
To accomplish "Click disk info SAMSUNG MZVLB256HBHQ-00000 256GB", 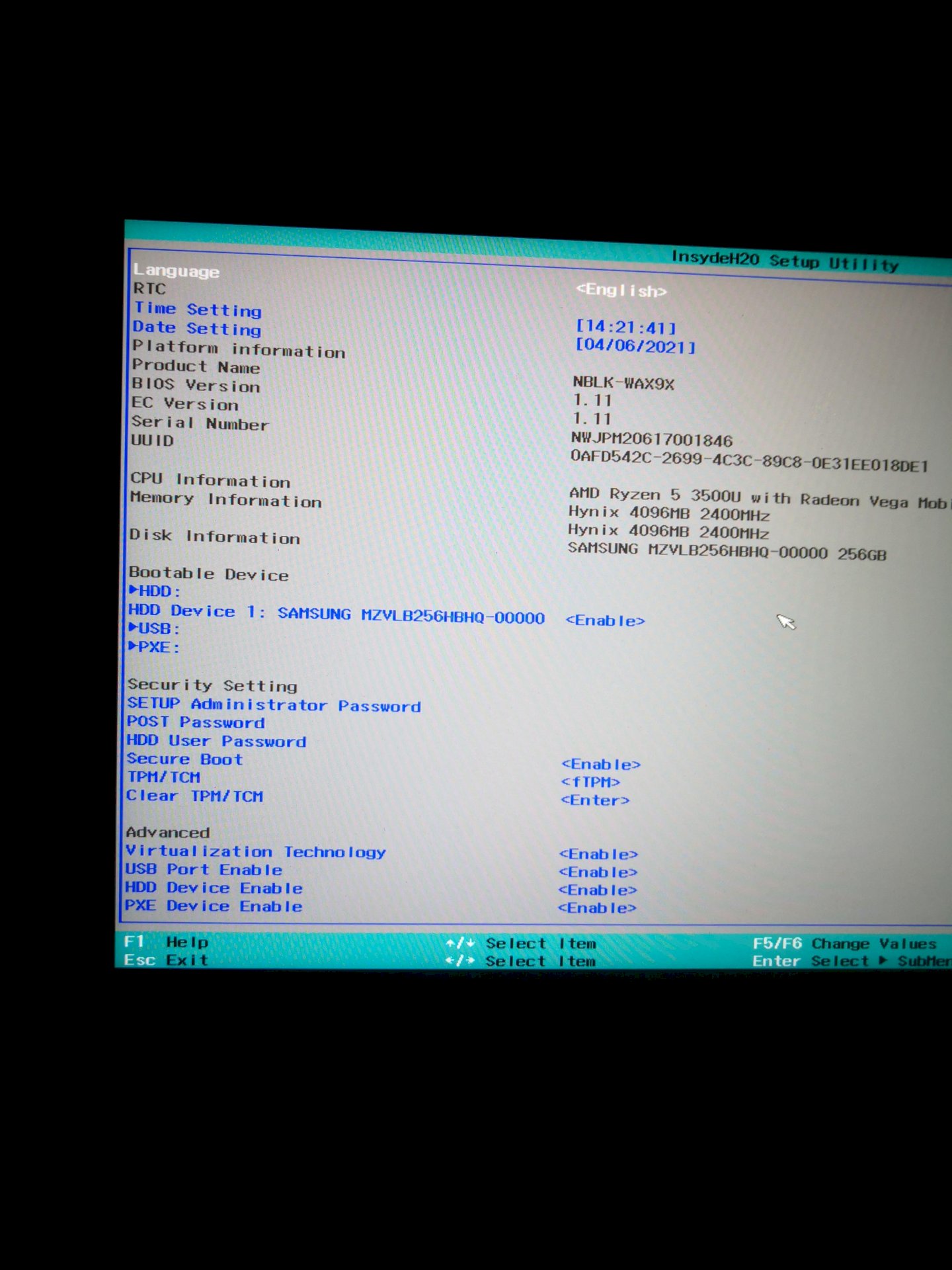I will 727,550.
